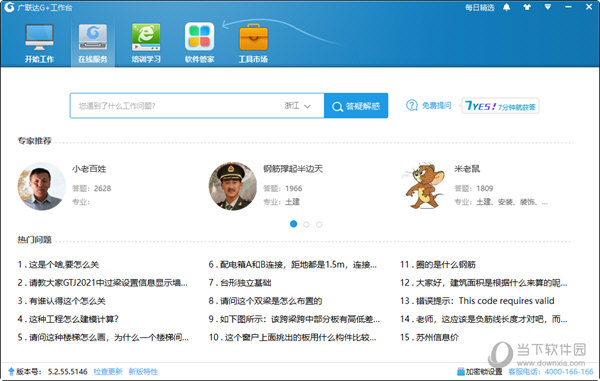Open question 3 有谁认得这个怎么关
600x381 pixels.
point(61,301)
